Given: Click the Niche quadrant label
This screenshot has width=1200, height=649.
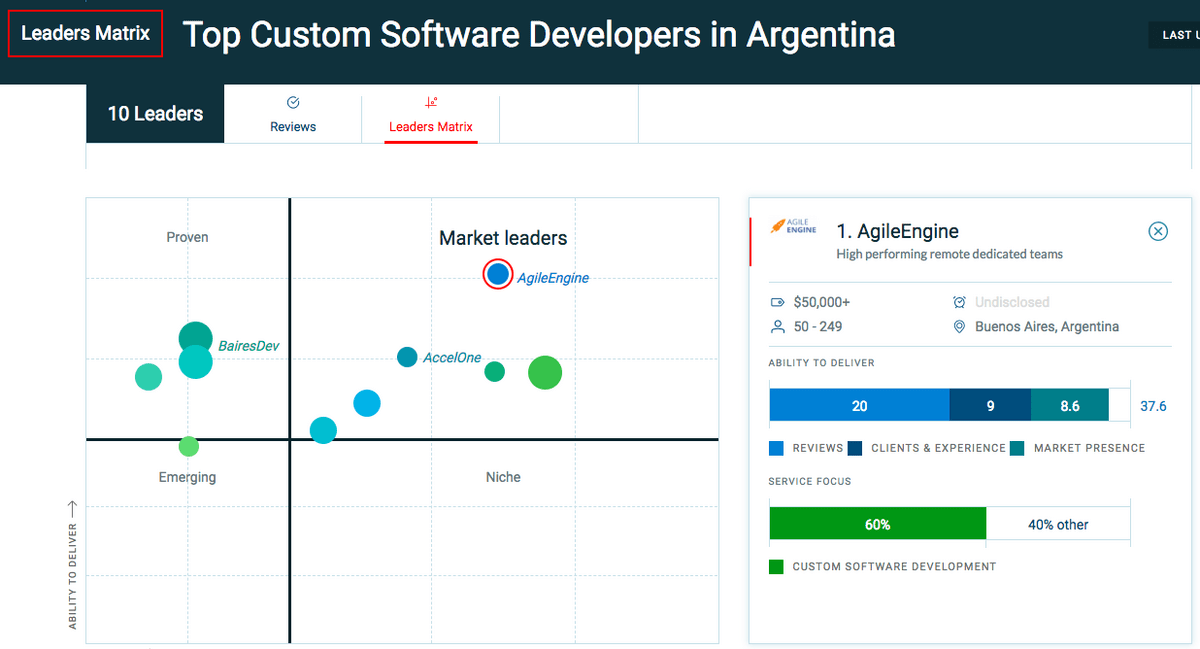Looking at the screenshot, I should coord(503,477).
